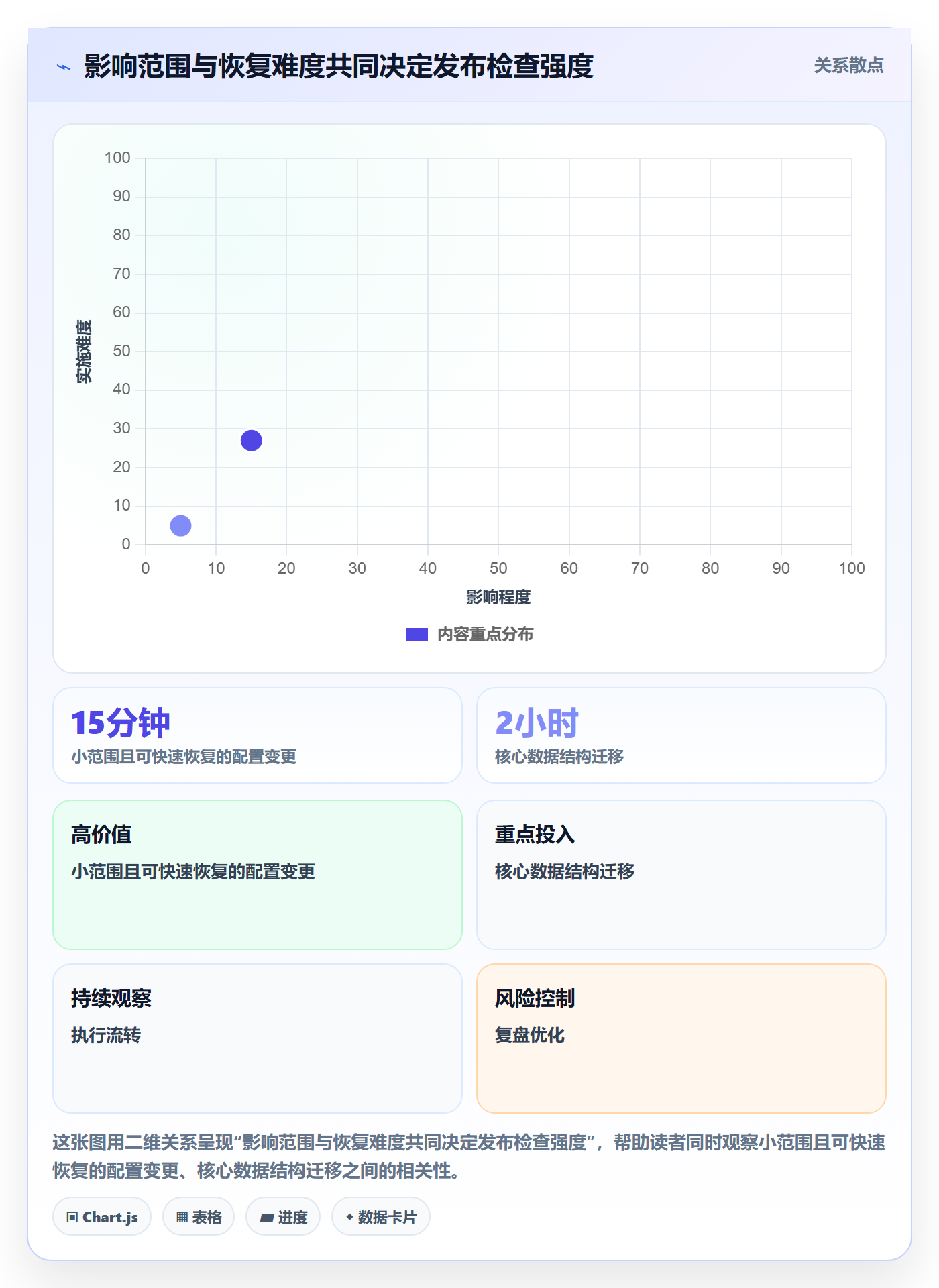This screenshot has height=1288, width=939.
Task: Click the lightning bolt icon beside the title
Action: coord(64,67)
